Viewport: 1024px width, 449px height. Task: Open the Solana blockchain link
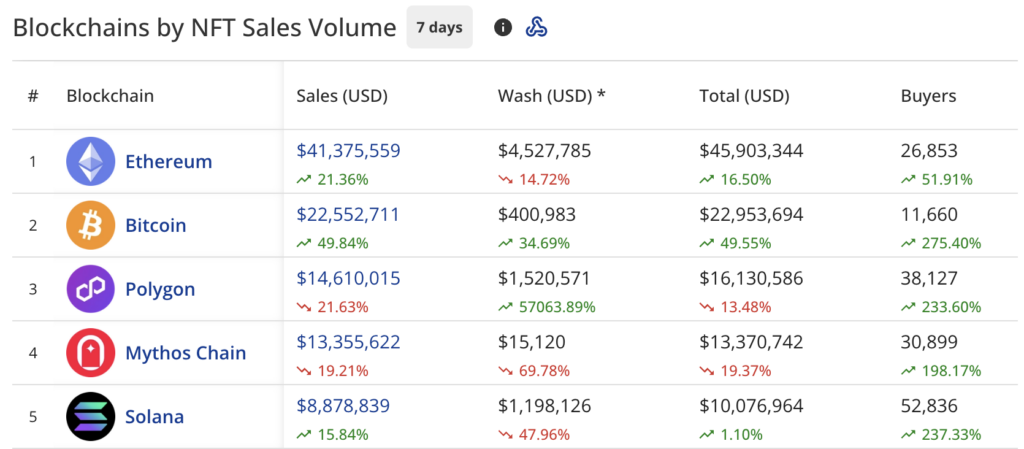pyautogui.click(x=154, y=417)
